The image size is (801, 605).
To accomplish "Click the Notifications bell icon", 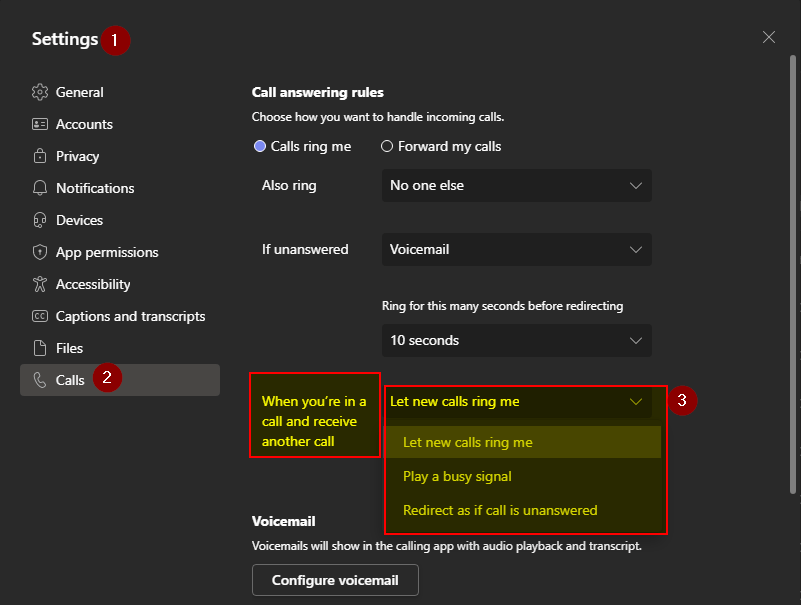I will [40, 188].
